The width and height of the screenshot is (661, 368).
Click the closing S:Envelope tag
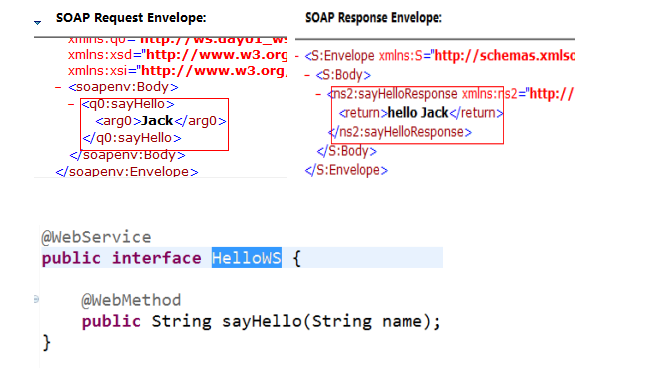click(x=346, y=170)
